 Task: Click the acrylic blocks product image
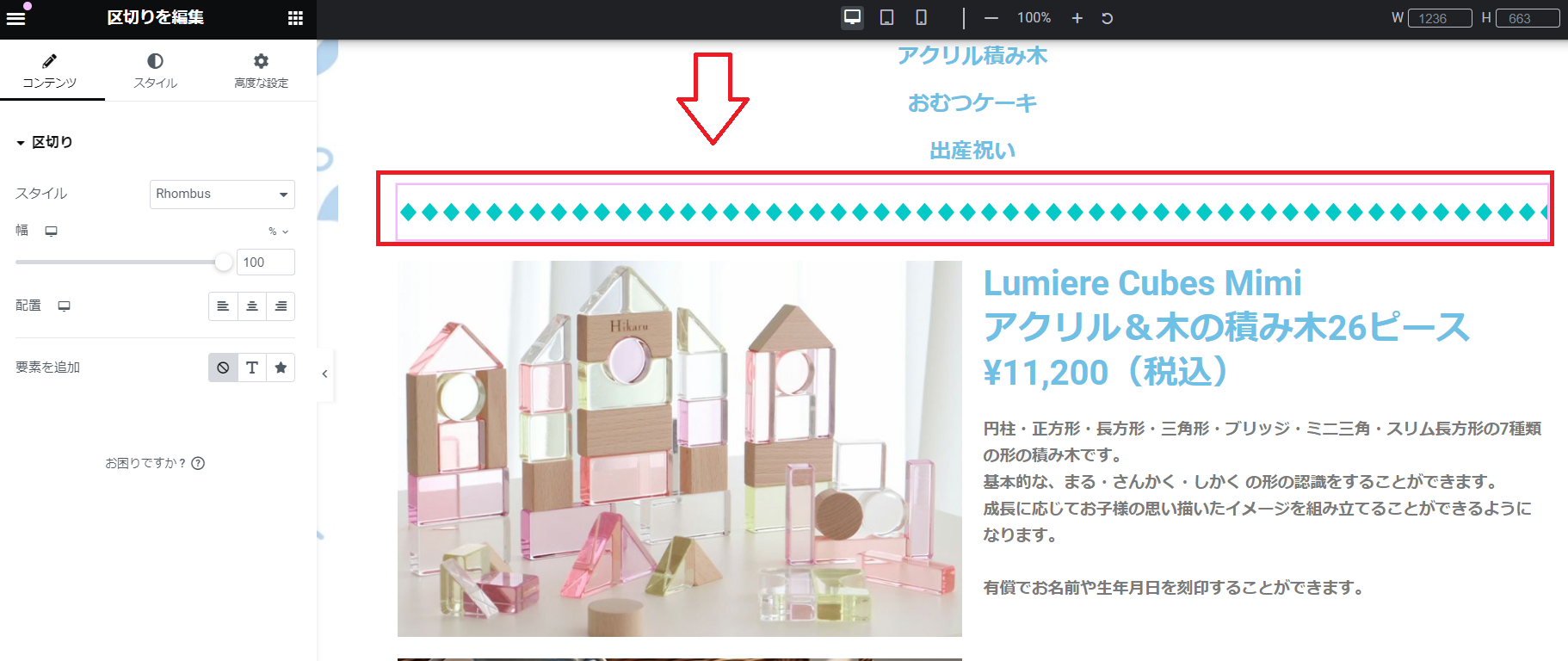(680, 448)
